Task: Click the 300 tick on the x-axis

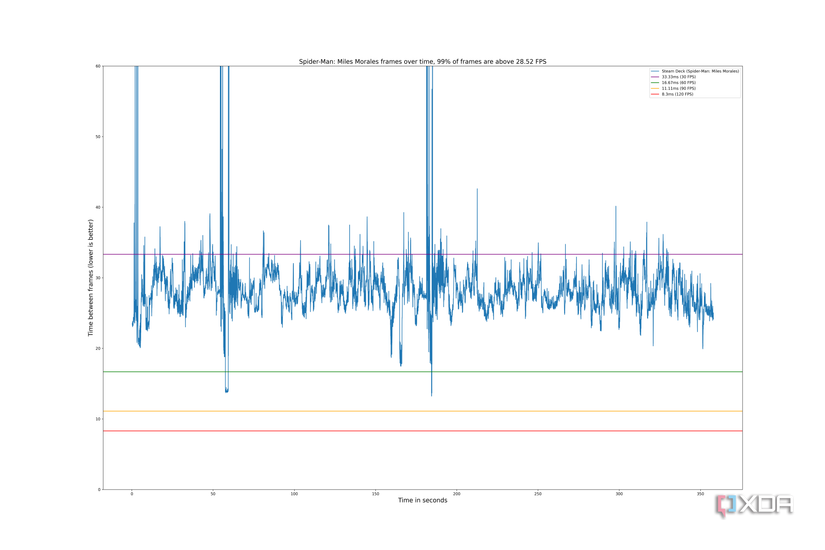Action: click(x=619, y=494)
